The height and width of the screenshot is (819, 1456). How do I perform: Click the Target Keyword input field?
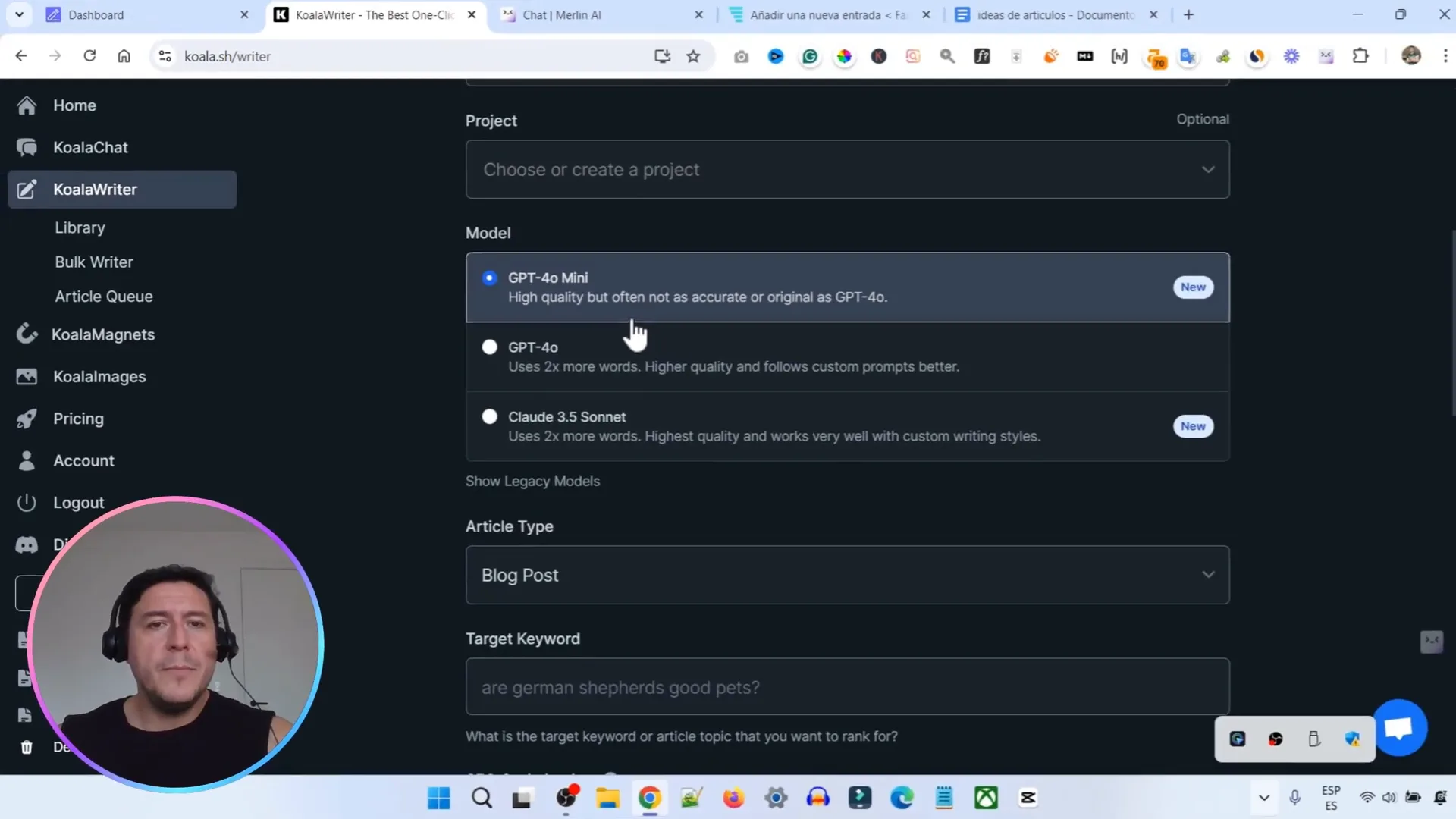(x=847, y=687)
